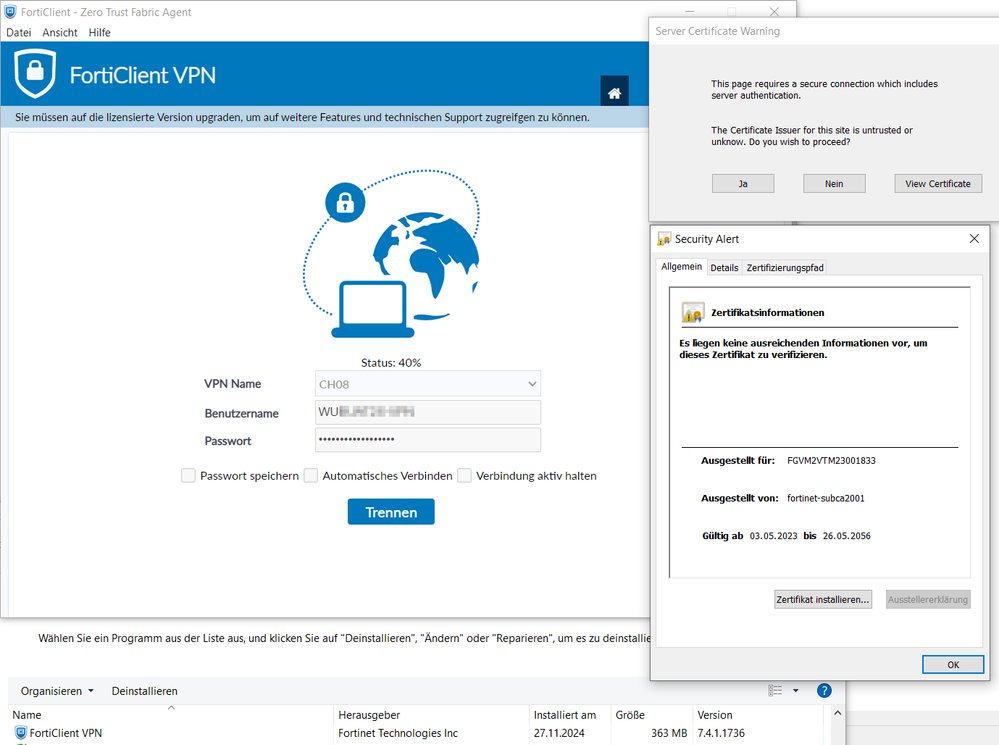Image resolution: width=999 pixels, height=745 pixels.
Task: Open the Ansicht menu
Action: (x=60, y=33)
